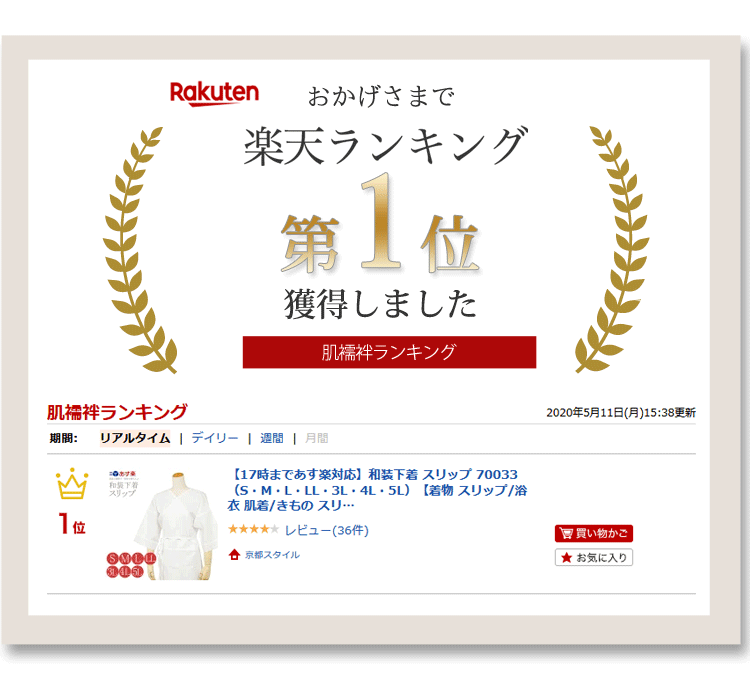Select the リアルタイム period tab

(134, 438)
